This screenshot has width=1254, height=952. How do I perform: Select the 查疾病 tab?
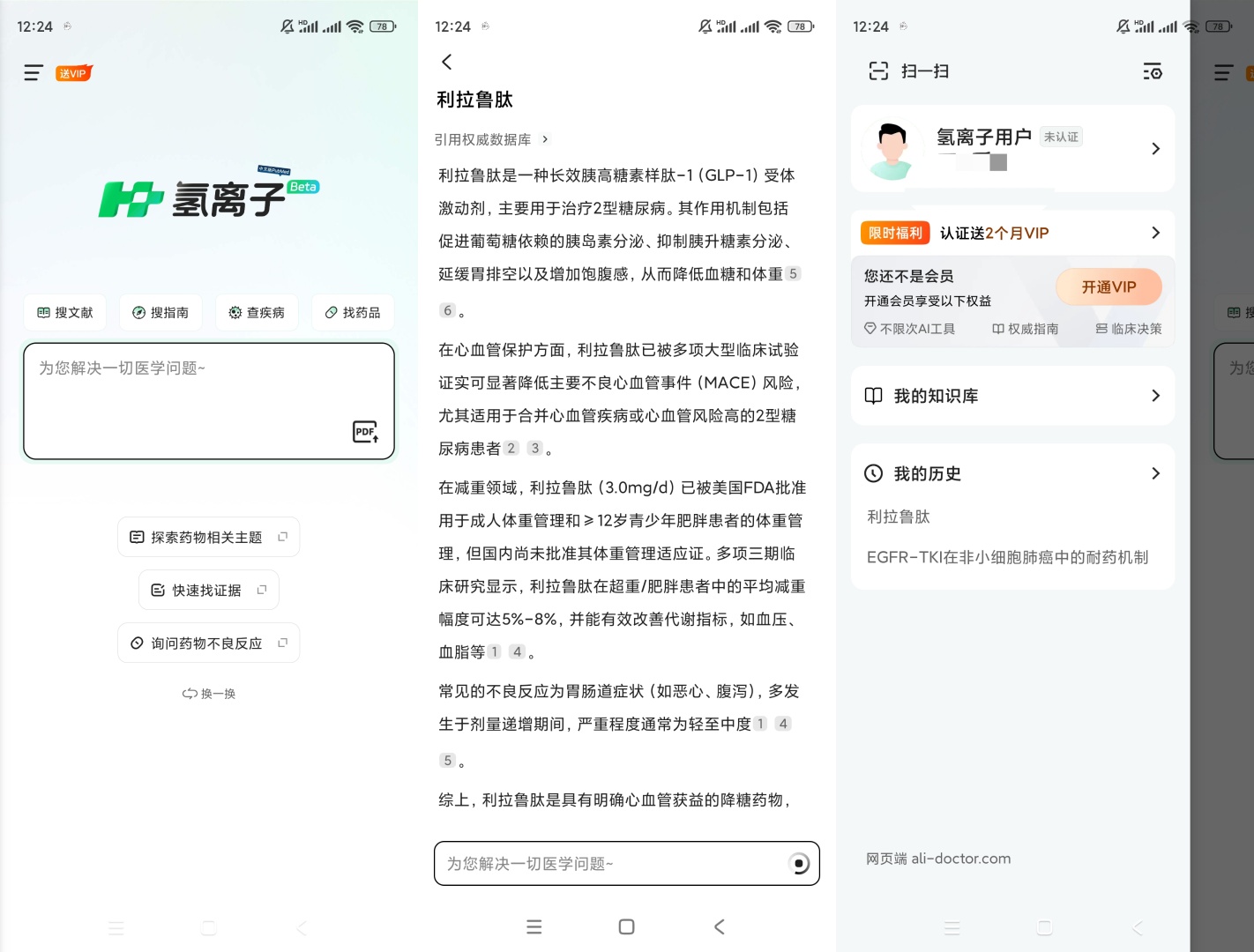pyautogui.click(x=257, y=313)
